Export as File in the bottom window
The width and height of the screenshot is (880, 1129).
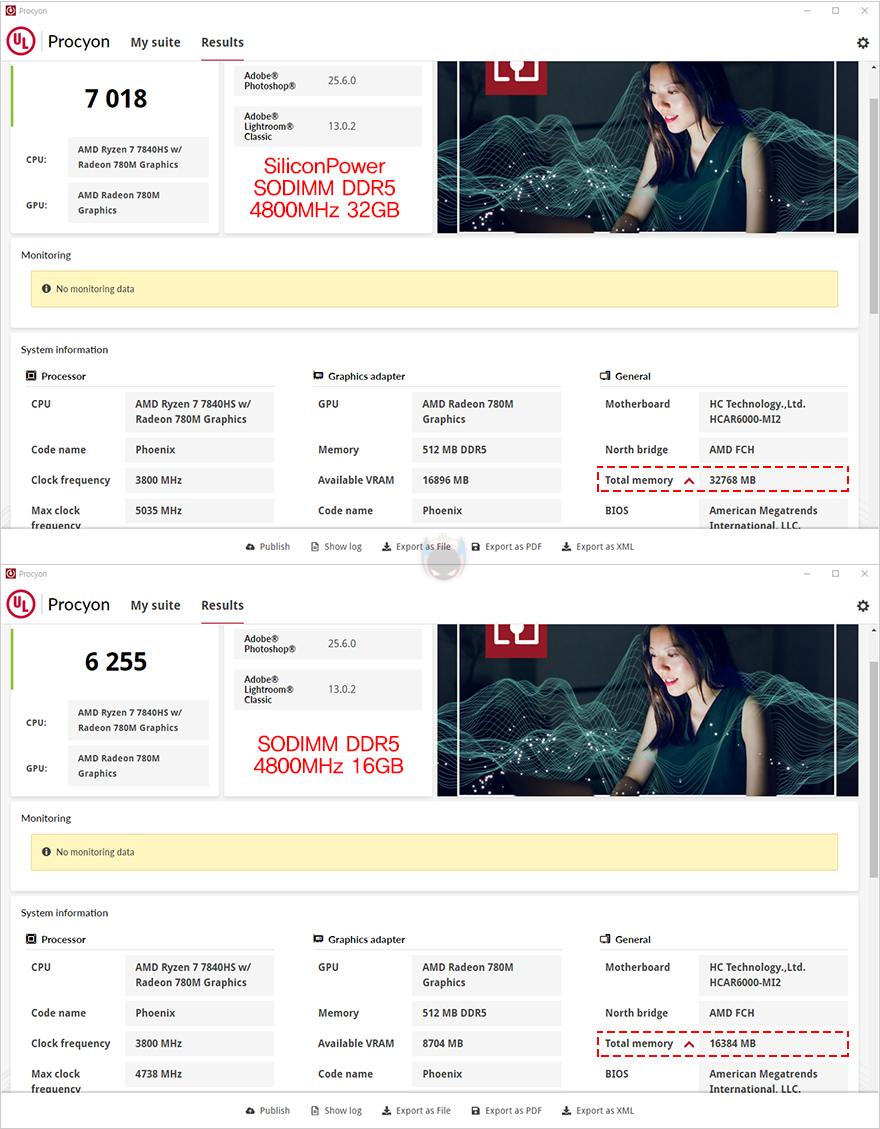[416, 1111]
